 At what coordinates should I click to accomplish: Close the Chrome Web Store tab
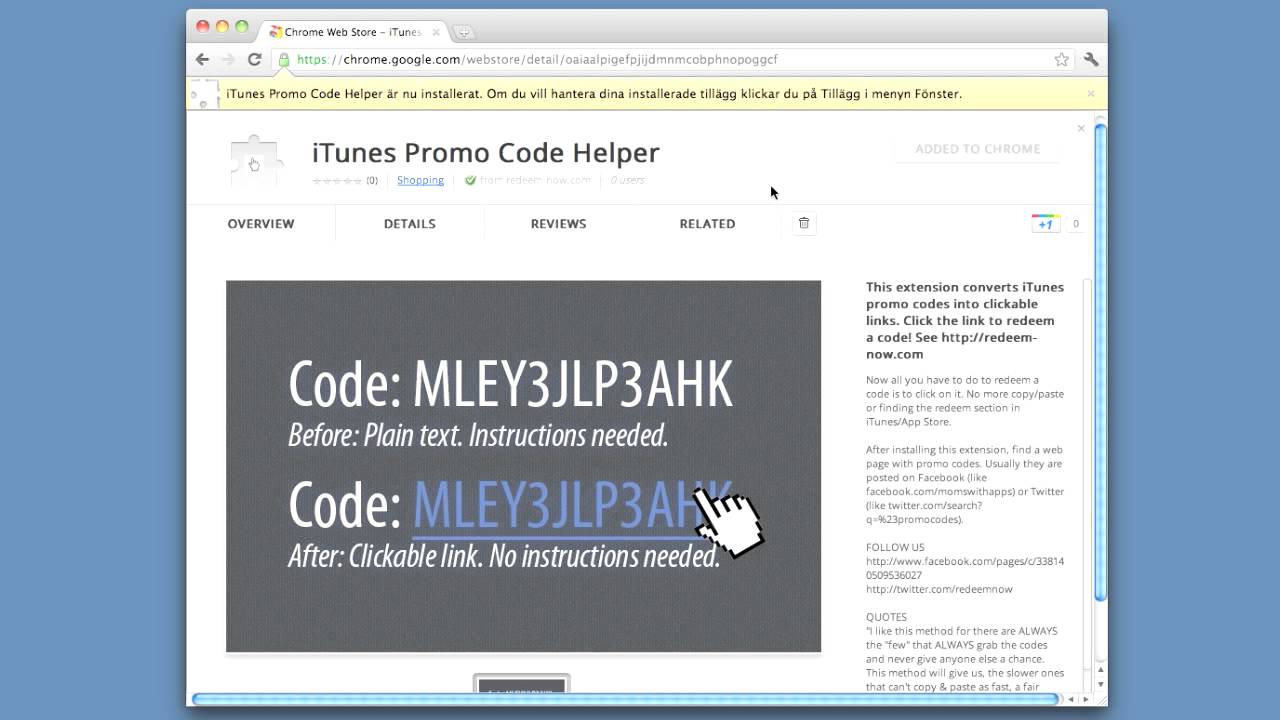click(x=436, y=32)
